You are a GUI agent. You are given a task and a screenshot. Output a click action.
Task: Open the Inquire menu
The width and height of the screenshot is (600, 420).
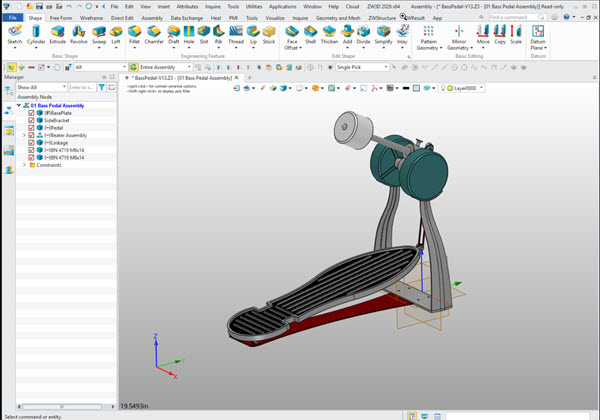(x=213, y=6)
